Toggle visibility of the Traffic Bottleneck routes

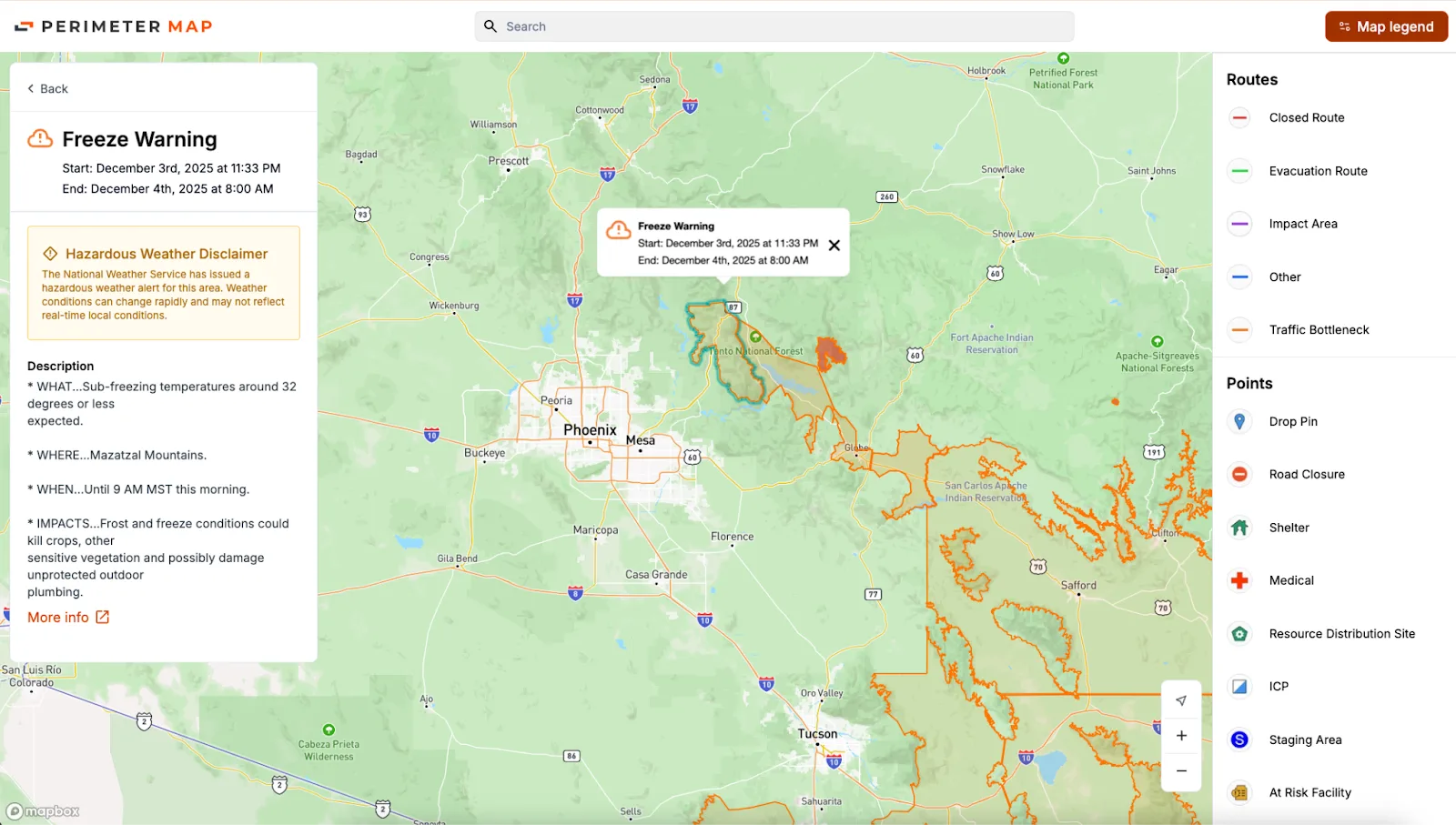point(1239,329)
